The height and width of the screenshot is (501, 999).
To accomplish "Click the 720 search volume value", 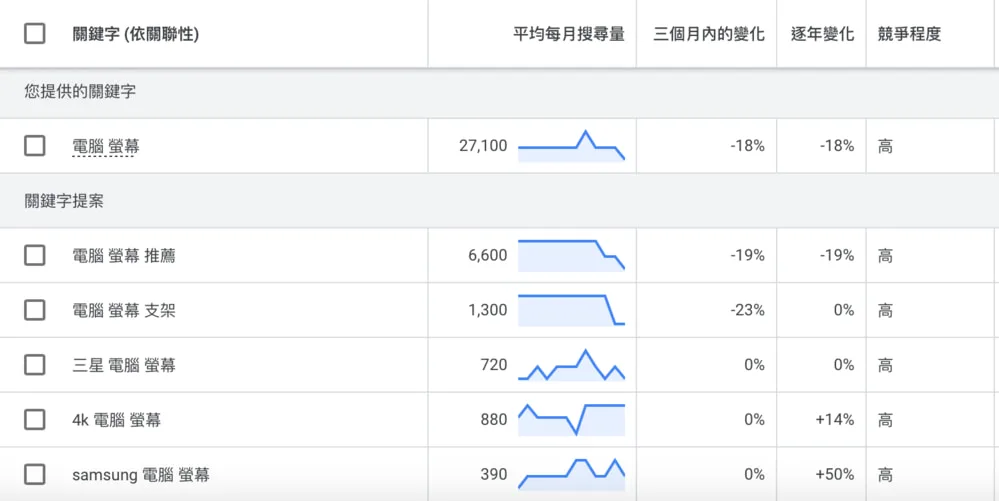I will 494,365.
